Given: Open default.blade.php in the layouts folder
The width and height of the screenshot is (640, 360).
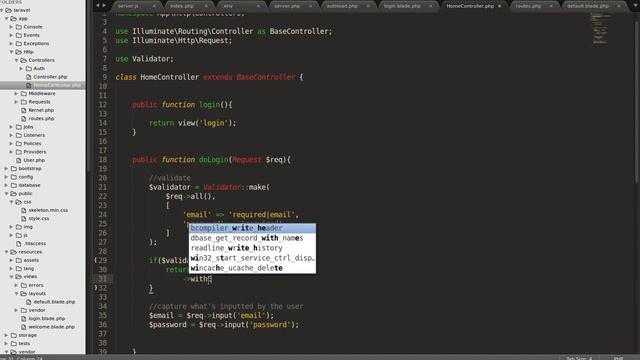Looking at the screenshot, I should click(54, 302).
